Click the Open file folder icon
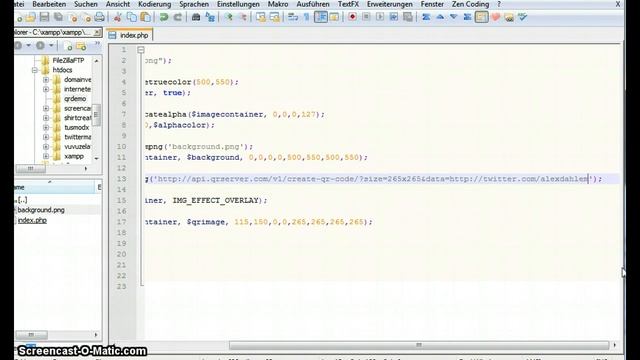The width and height of the screenshot is (640, 360). 31,17
